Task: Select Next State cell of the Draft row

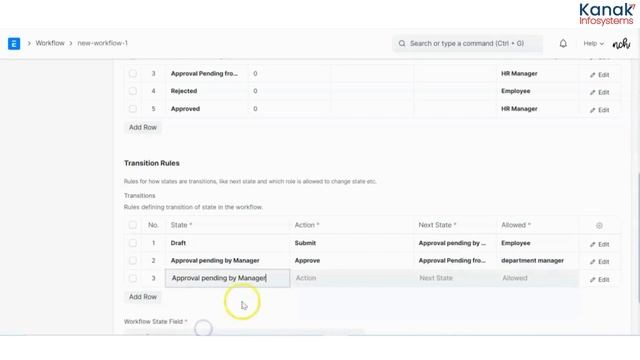Action: point(455,243)
